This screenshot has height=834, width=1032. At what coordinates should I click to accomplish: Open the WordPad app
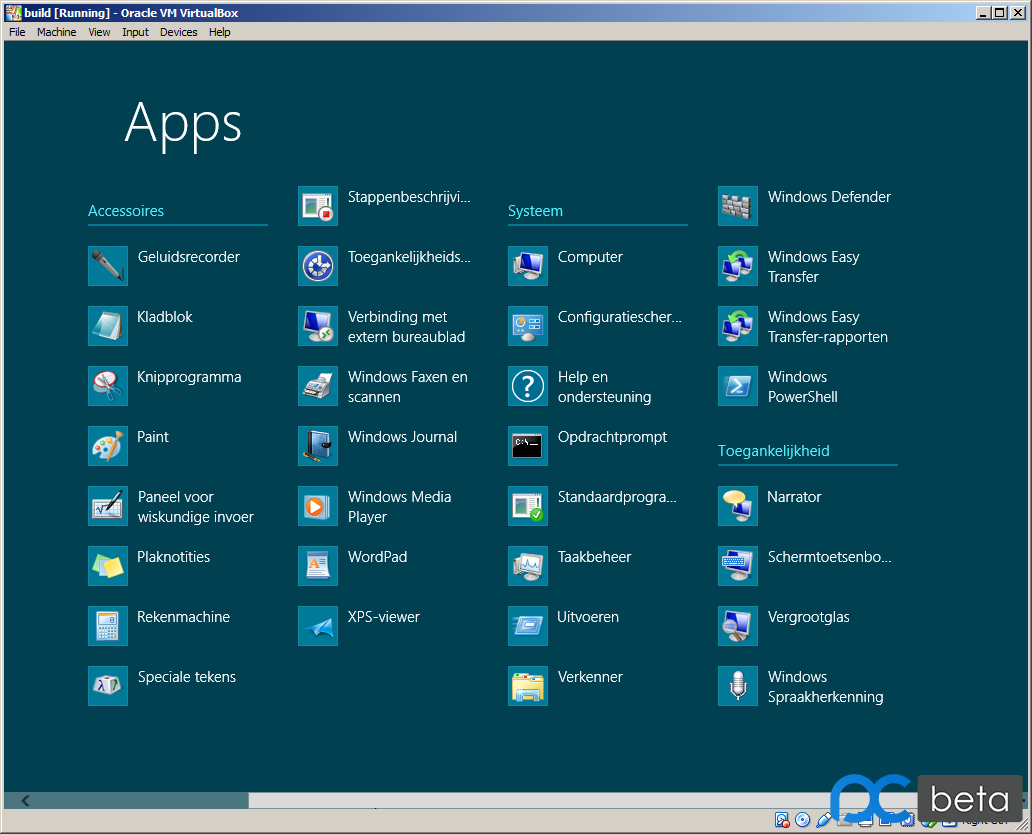318,566
